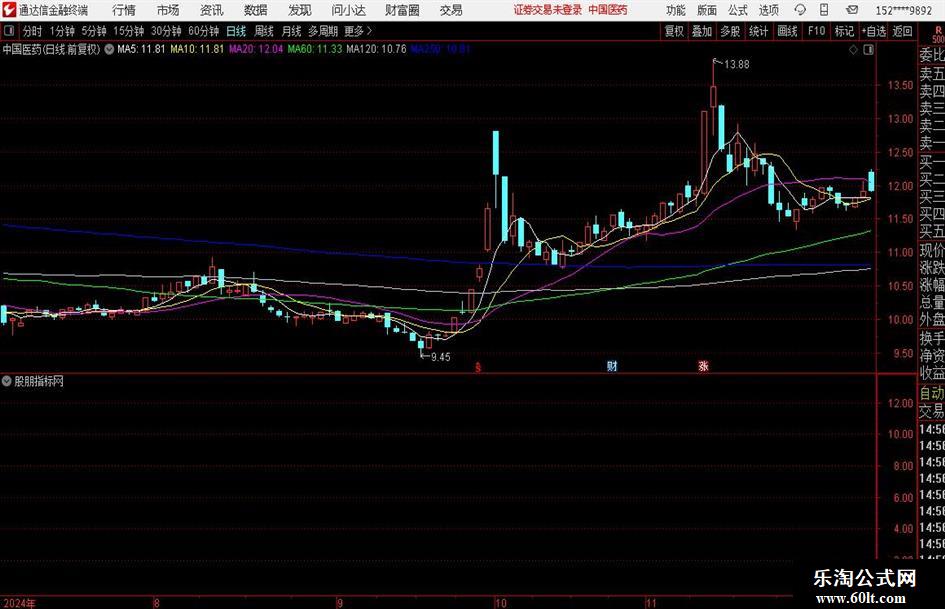
Task: Switch to 15分钟 period tab
Action: [128, 31]
